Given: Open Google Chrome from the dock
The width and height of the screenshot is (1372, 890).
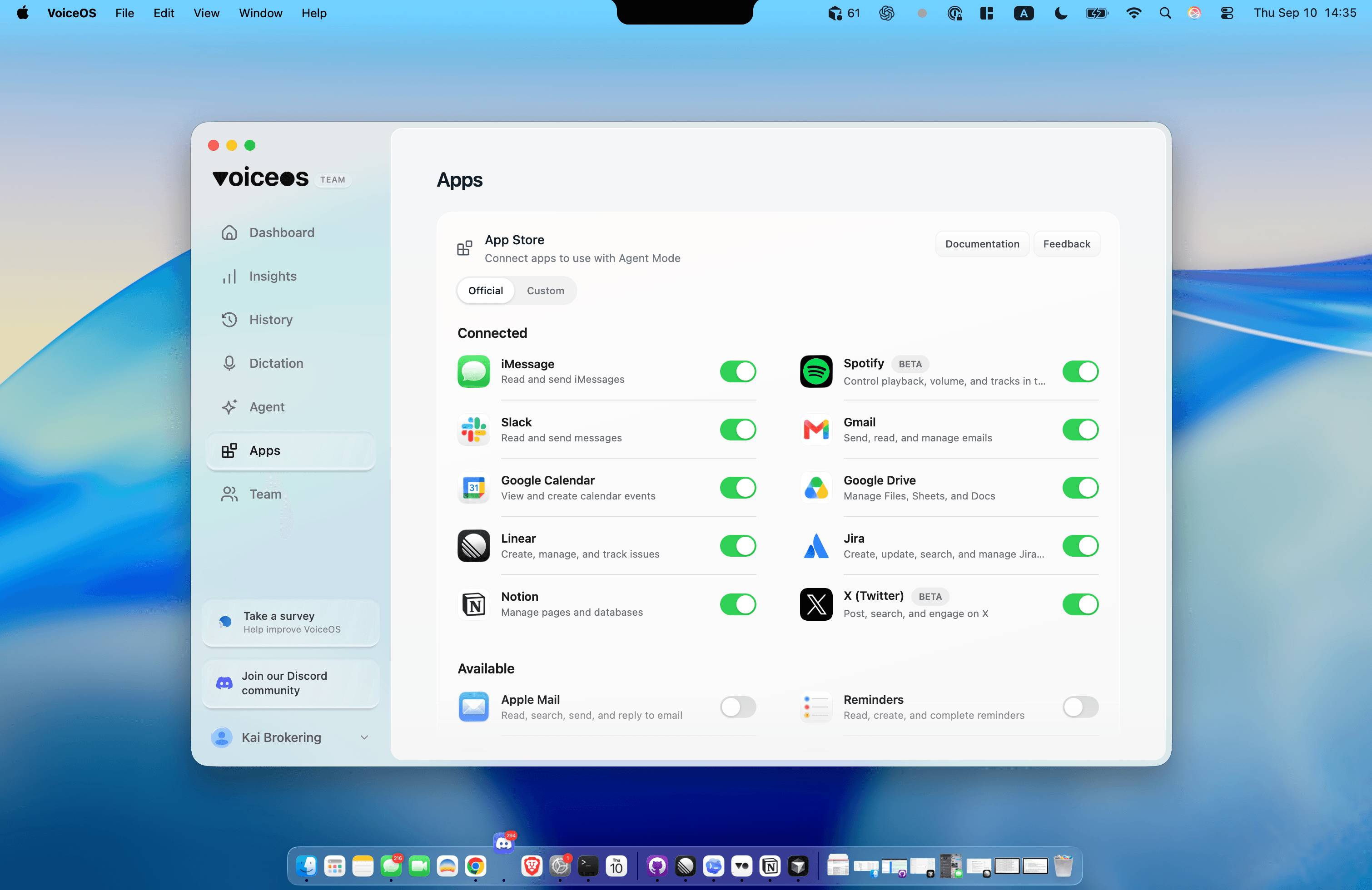Looking at the screenshot, I should click(475, 866).
